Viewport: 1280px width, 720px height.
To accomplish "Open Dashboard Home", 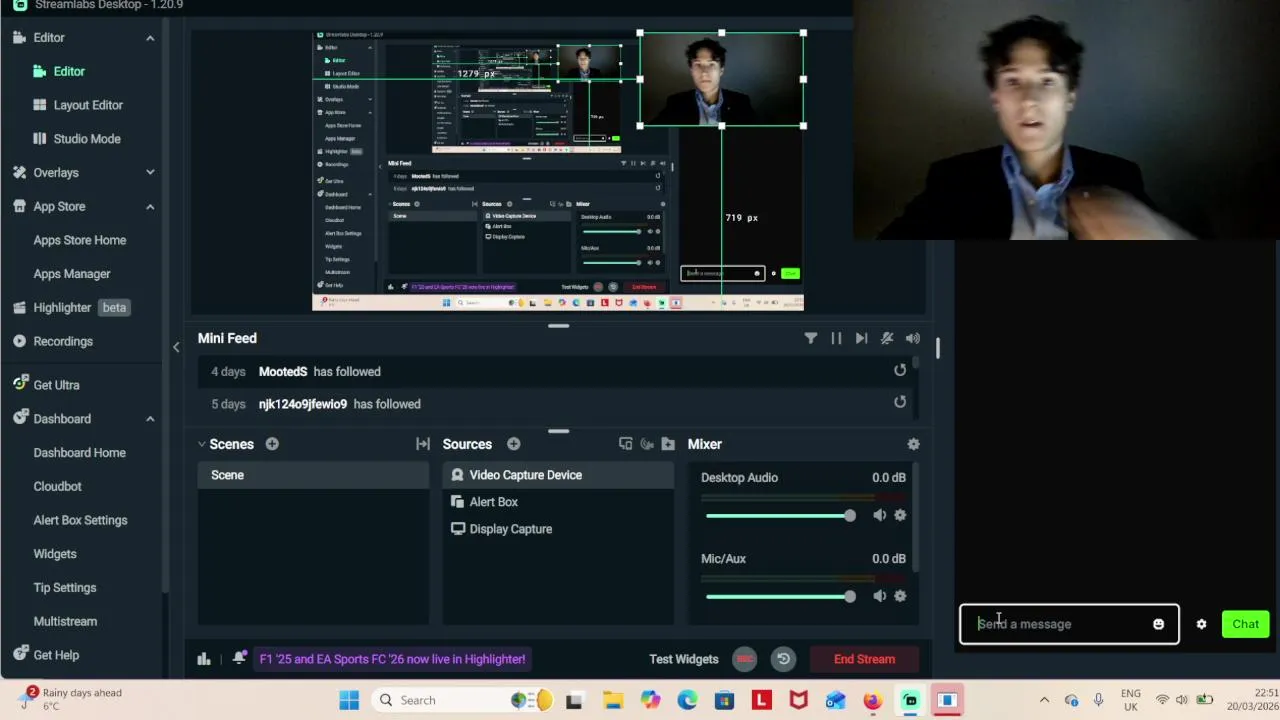I will click(80, 453).
